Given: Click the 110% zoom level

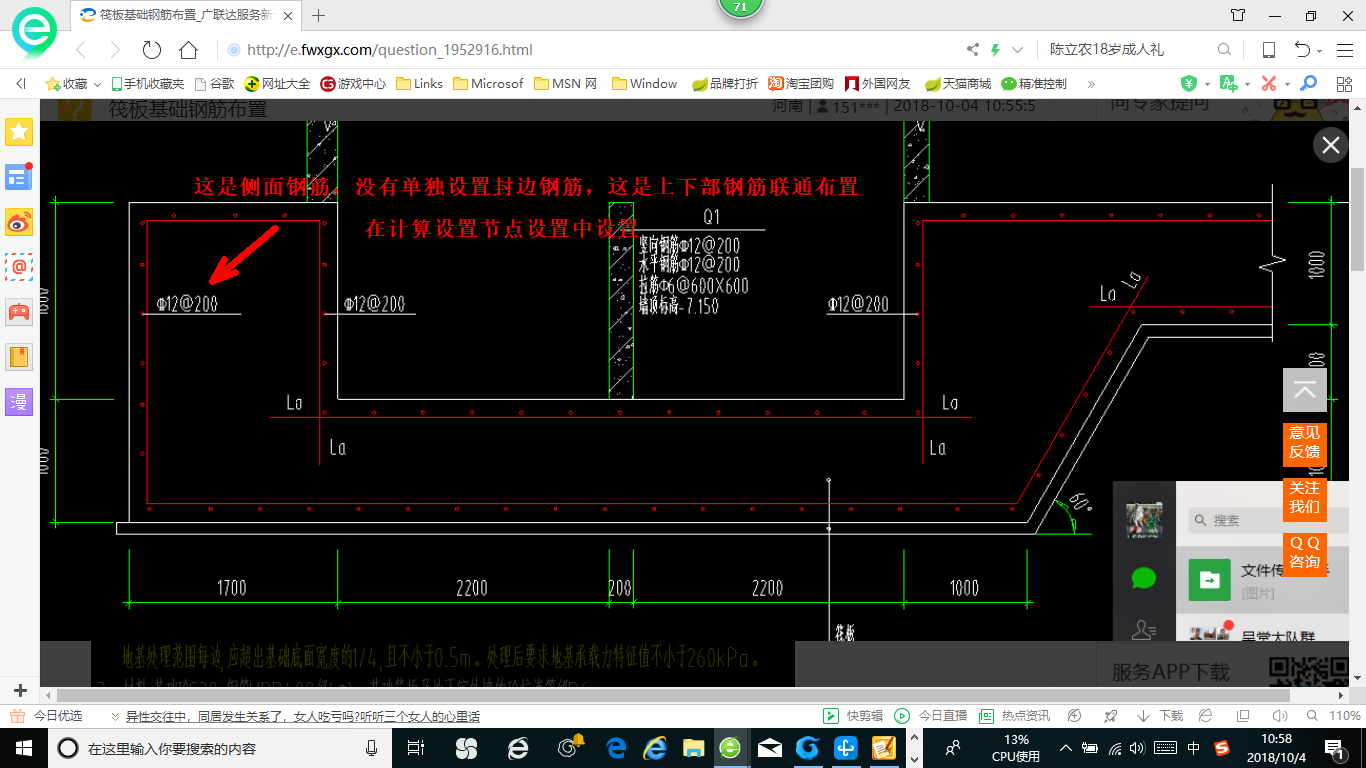Looking at the screenshot, I should pyautogui.click(x=1345, y=716).
